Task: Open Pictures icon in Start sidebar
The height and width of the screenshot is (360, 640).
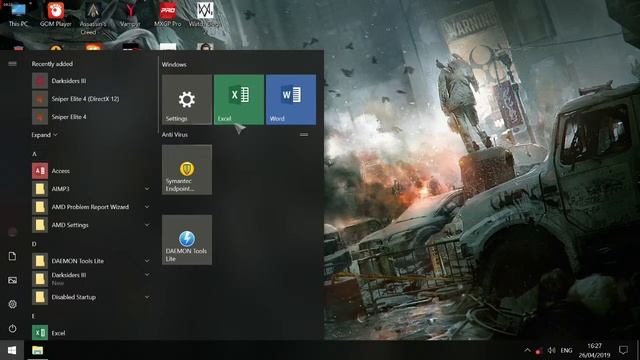Action: 12,280
